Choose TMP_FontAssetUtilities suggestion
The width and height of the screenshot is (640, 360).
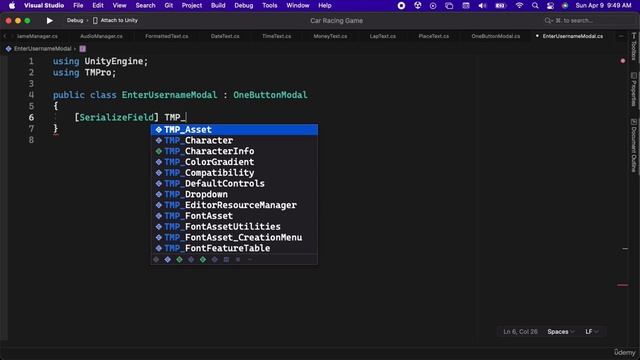coord(234,227)
